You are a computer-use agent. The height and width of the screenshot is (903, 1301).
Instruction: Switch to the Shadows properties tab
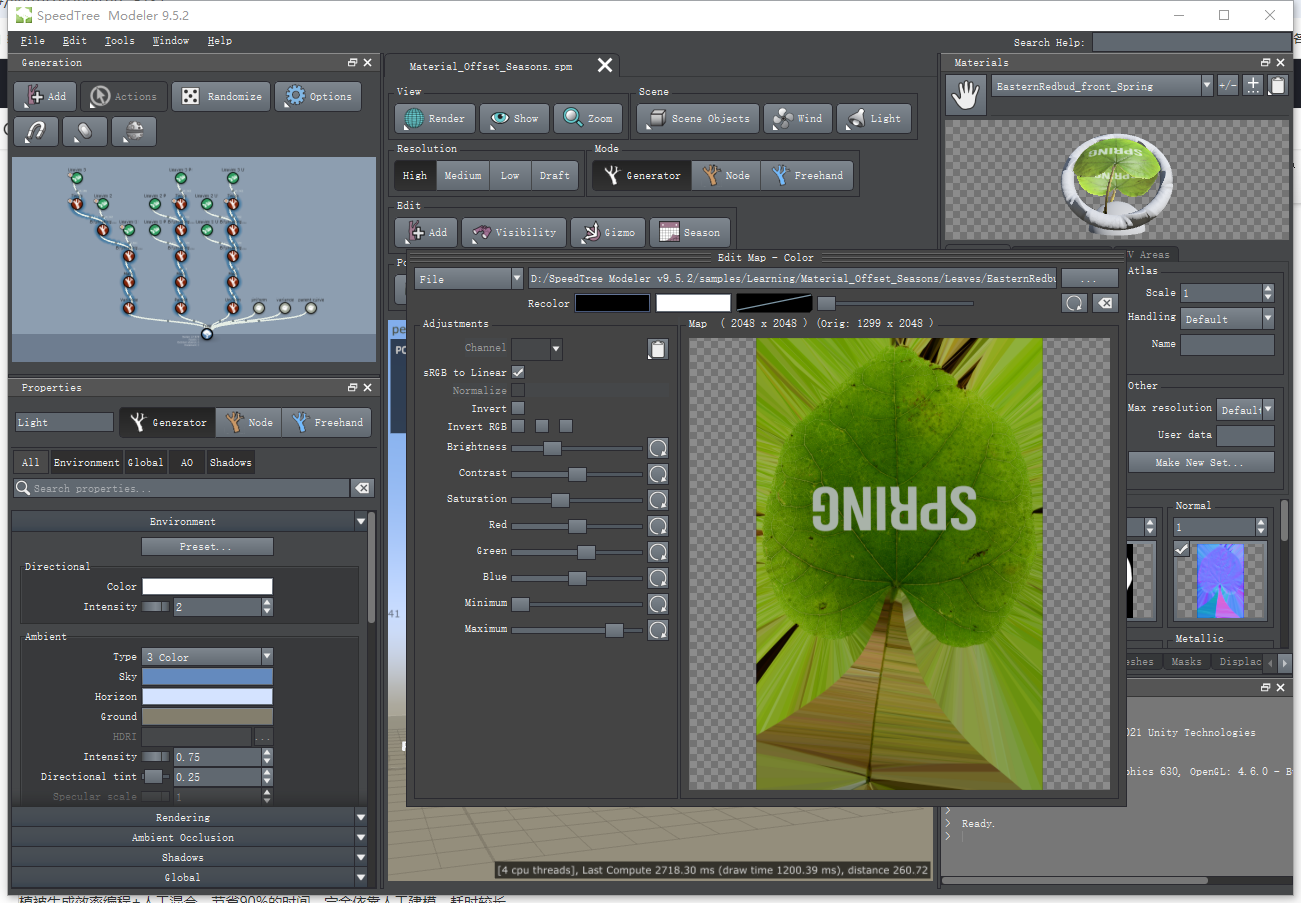[230, 462]
